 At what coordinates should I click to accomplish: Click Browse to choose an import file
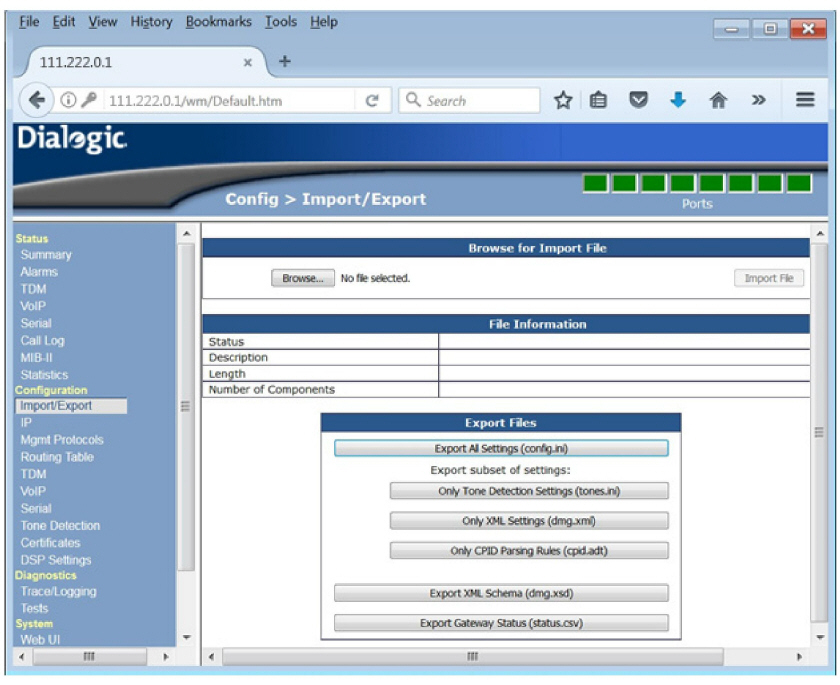(303, 278)
